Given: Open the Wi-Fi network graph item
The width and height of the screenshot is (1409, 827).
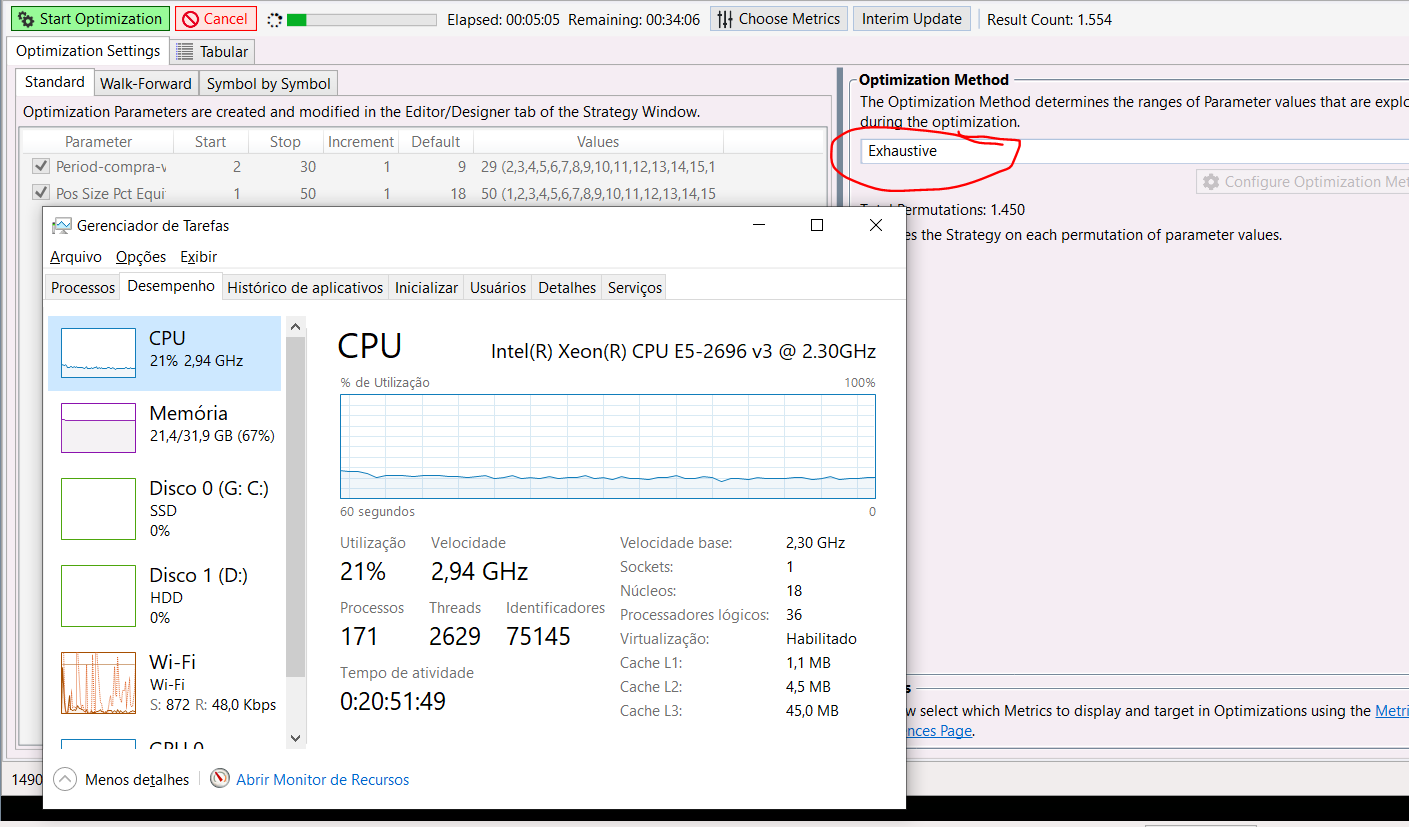Looking at the screenshot, I should (x=98, y=682).
